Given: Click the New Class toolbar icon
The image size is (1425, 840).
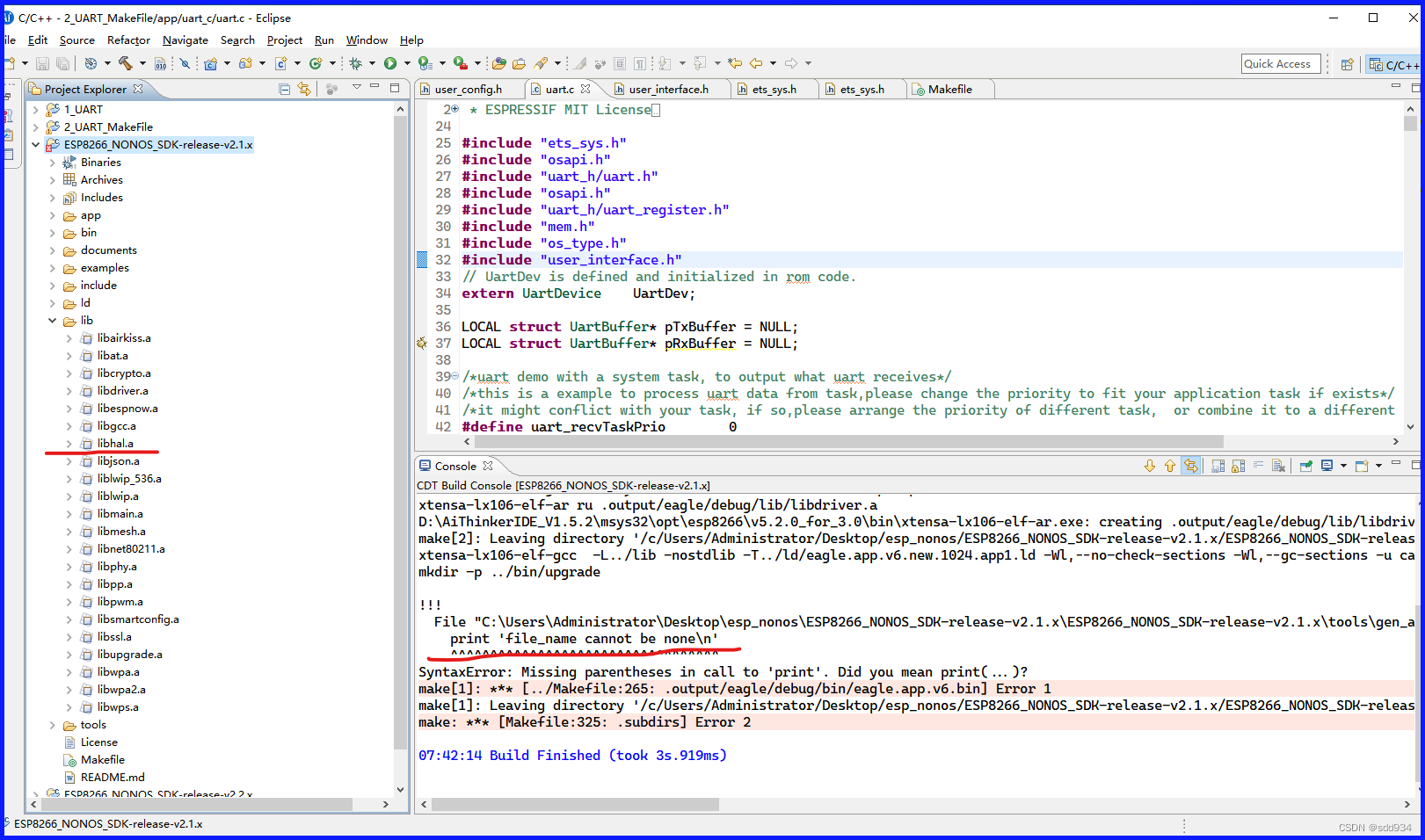Looking at the screenshot, I should (316, 63).
